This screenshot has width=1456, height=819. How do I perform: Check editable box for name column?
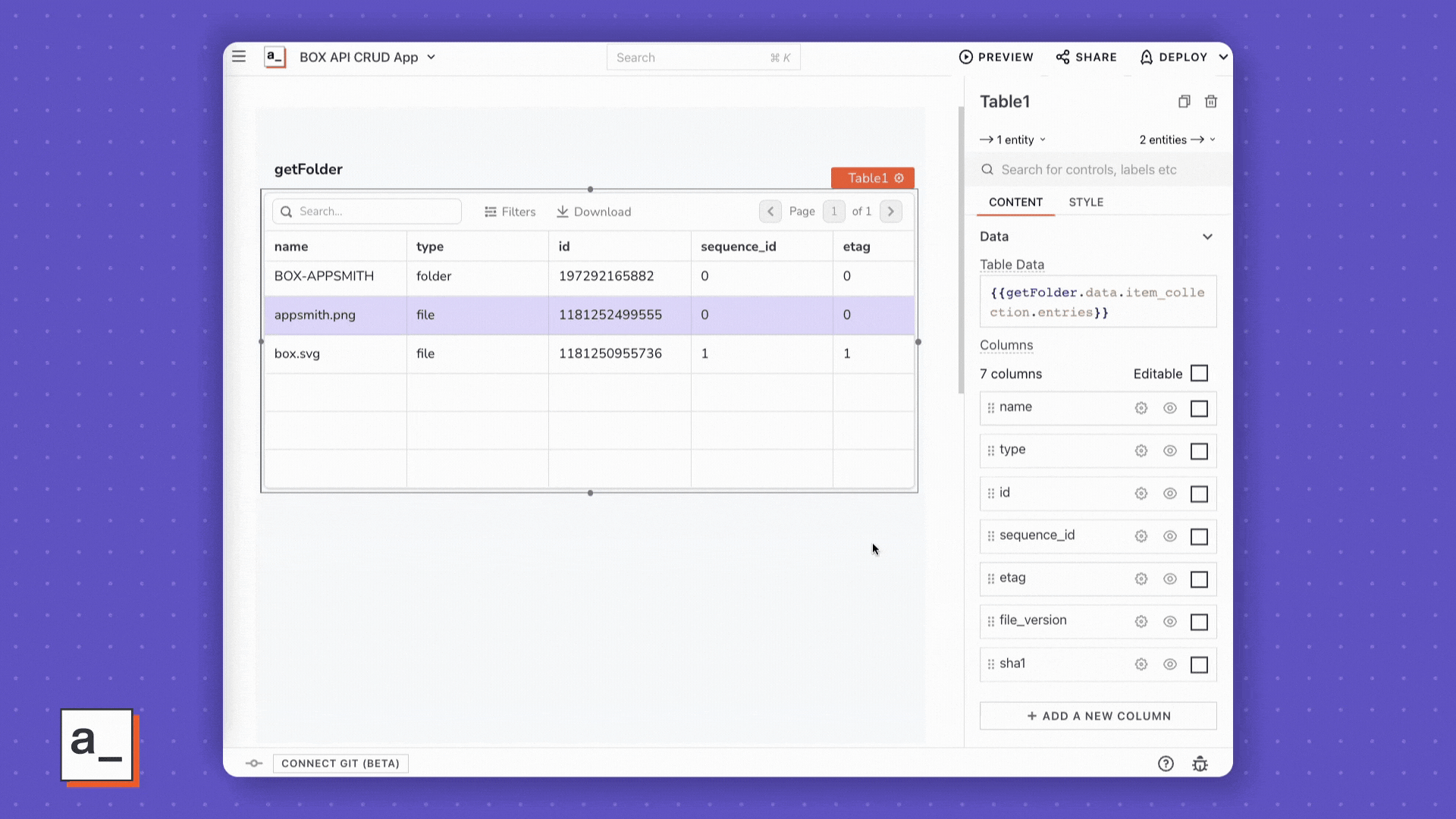[x=1199, y=409]
